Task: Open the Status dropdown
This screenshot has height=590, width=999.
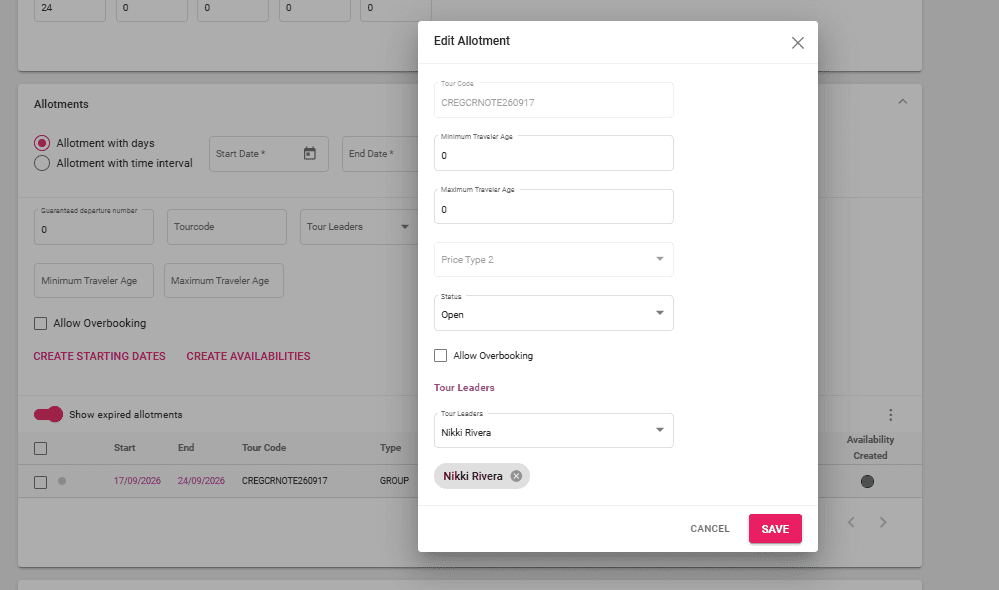Action: 553,314
